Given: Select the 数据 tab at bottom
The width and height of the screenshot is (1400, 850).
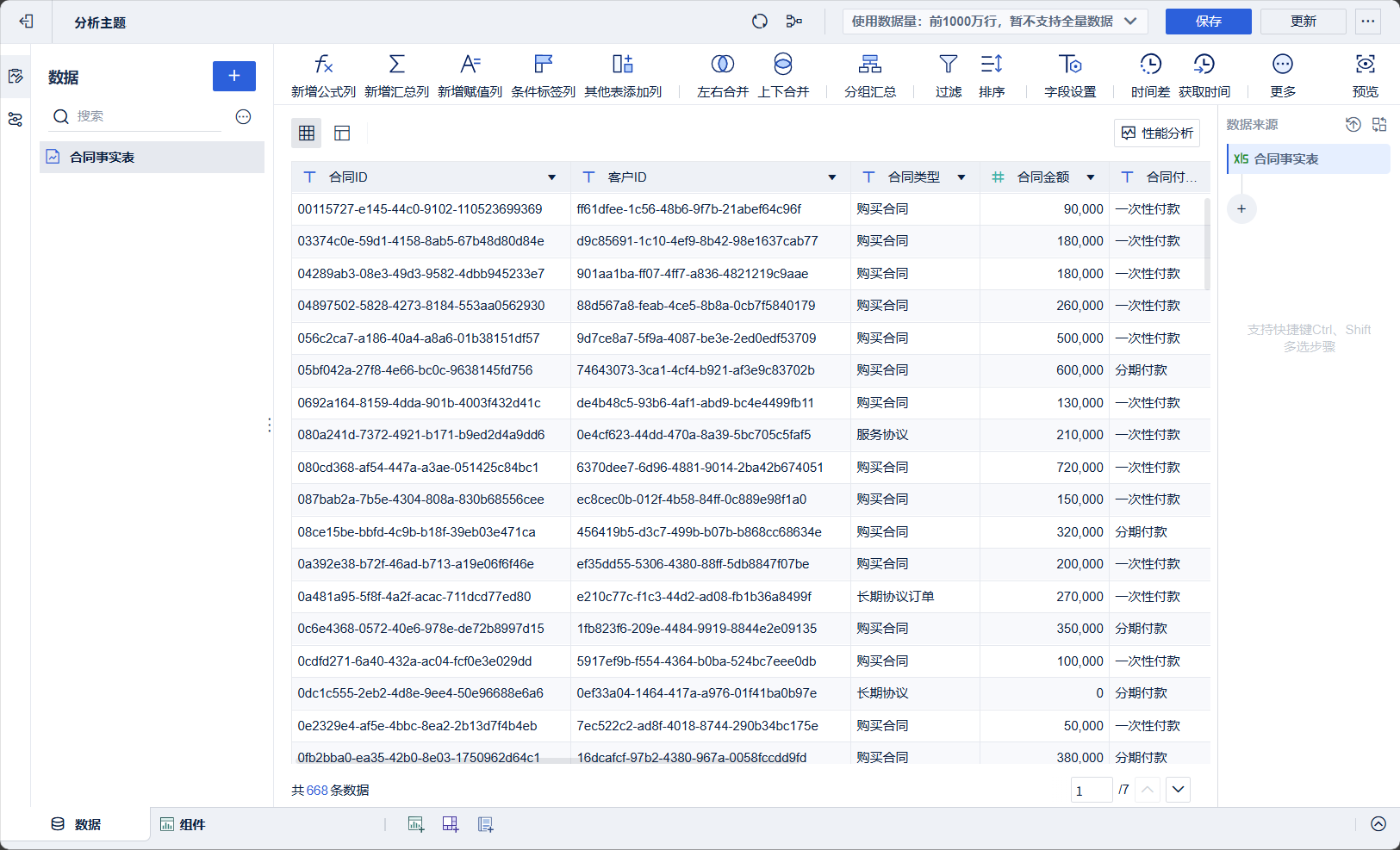Looking at the screenshot, I should point(77,824).
